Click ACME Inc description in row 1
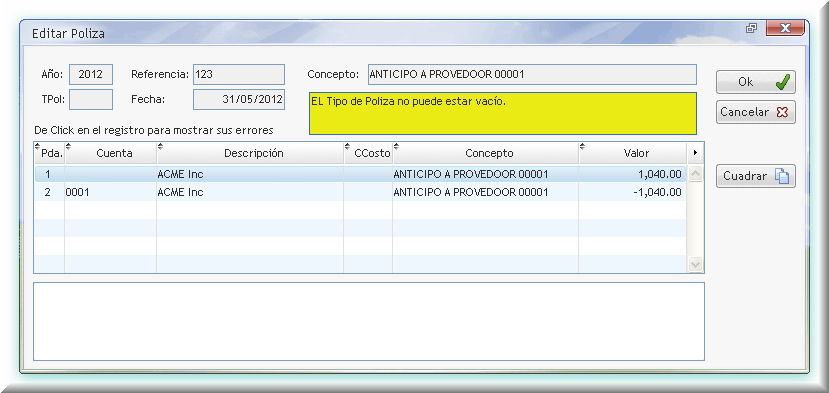 point(250,174)
